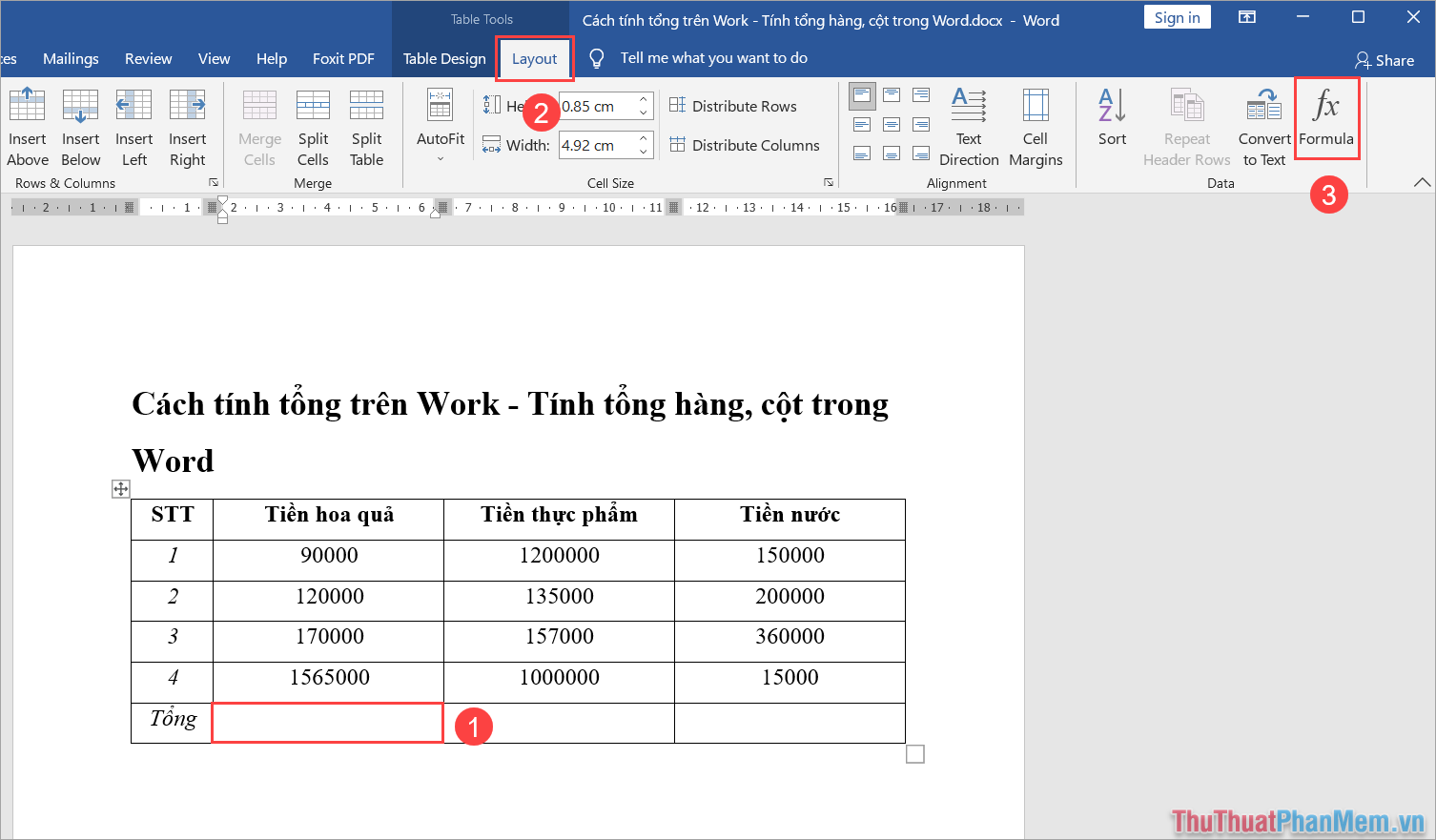1436x840 pixels.
Task: Open the Formula dialog
Action: click(x=1326, y=118)
